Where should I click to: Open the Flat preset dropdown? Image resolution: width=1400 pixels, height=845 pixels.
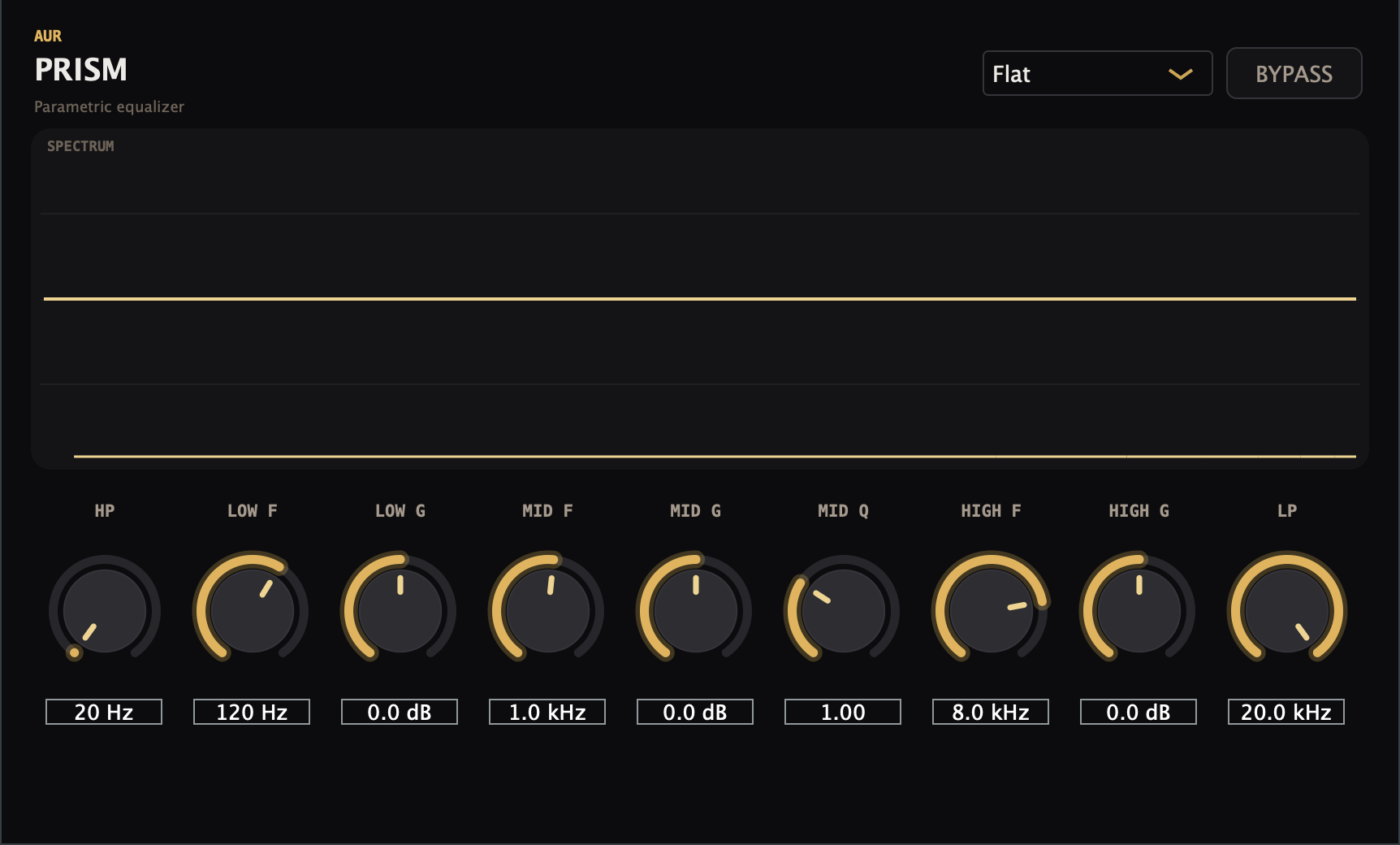pos(1097,73)
